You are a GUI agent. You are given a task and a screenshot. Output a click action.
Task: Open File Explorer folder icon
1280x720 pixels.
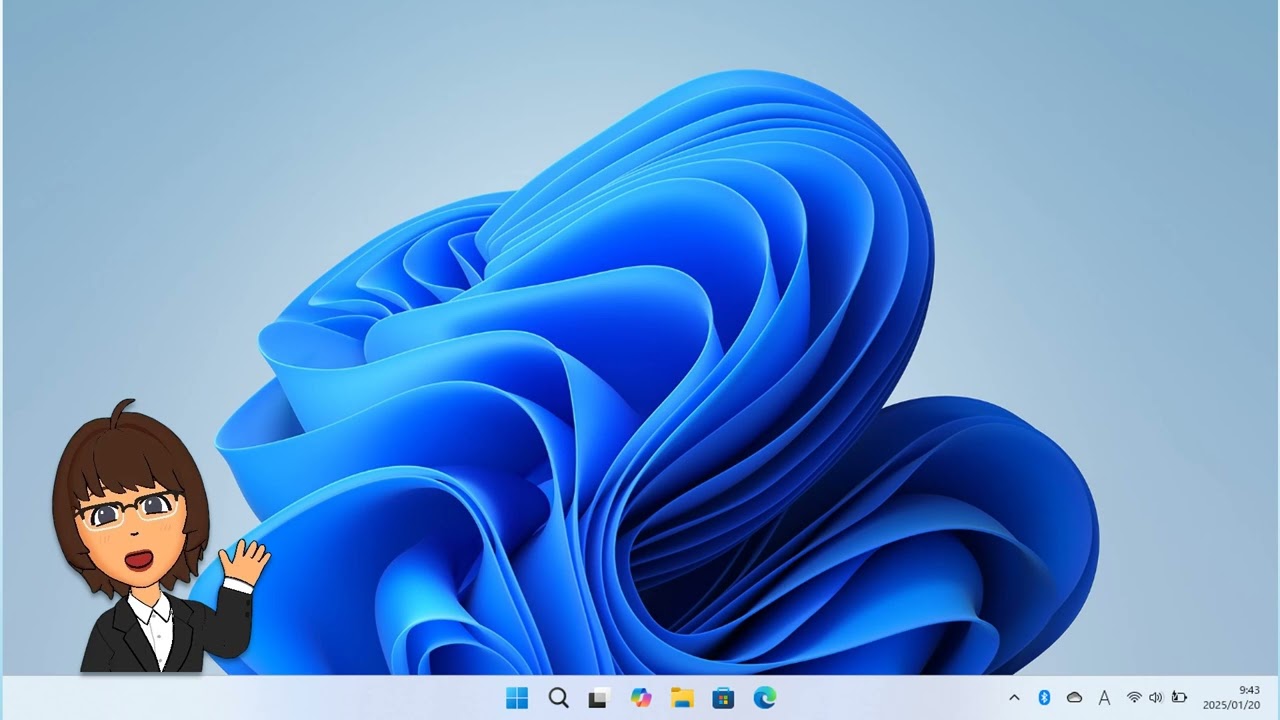pyautogui.click(x=682, y=698)
